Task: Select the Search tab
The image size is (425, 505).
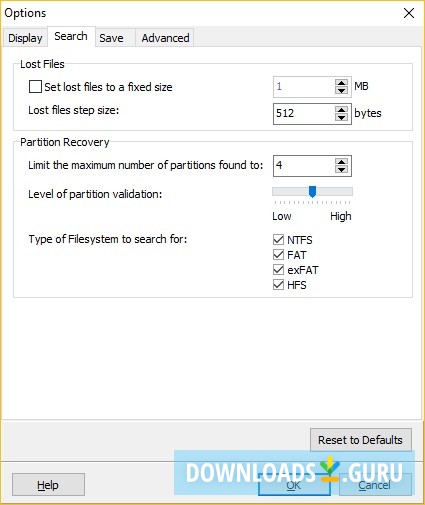Action: click(71, 36)
